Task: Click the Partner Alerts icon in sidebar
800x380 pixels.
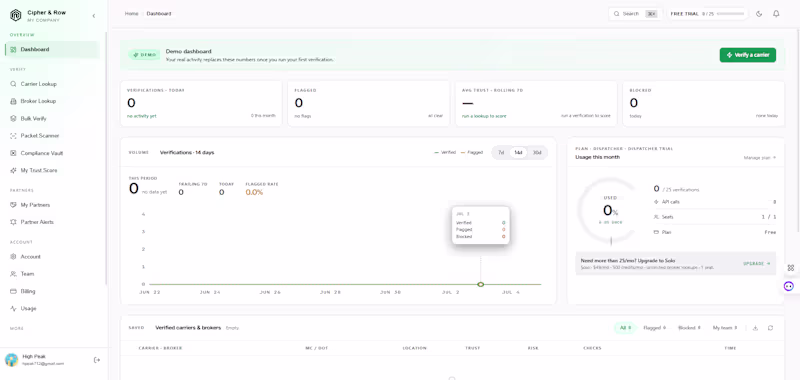Action: click(x=13, y=222)
